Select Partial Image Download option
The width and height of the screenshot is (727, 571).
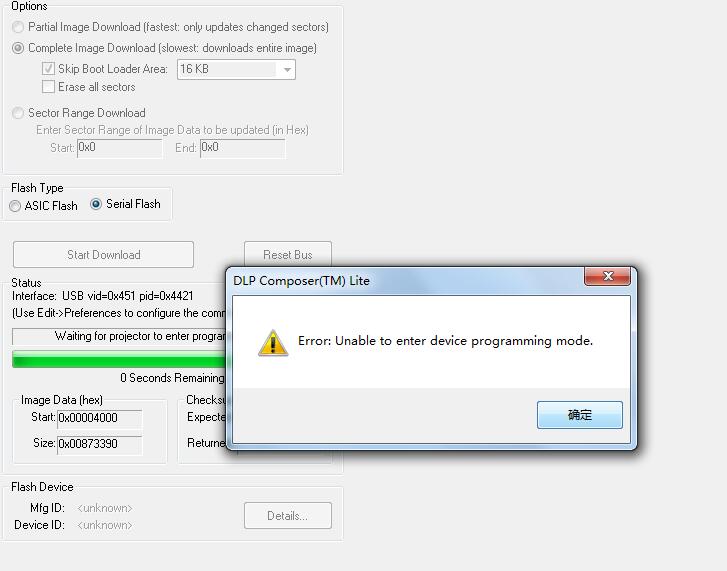click(x=18, y=27)
